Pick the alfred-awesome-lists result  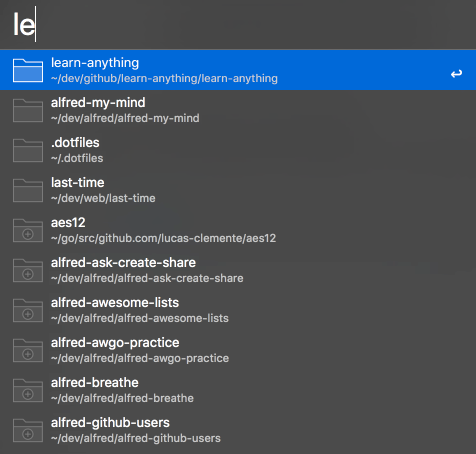[x=238, y=310]
